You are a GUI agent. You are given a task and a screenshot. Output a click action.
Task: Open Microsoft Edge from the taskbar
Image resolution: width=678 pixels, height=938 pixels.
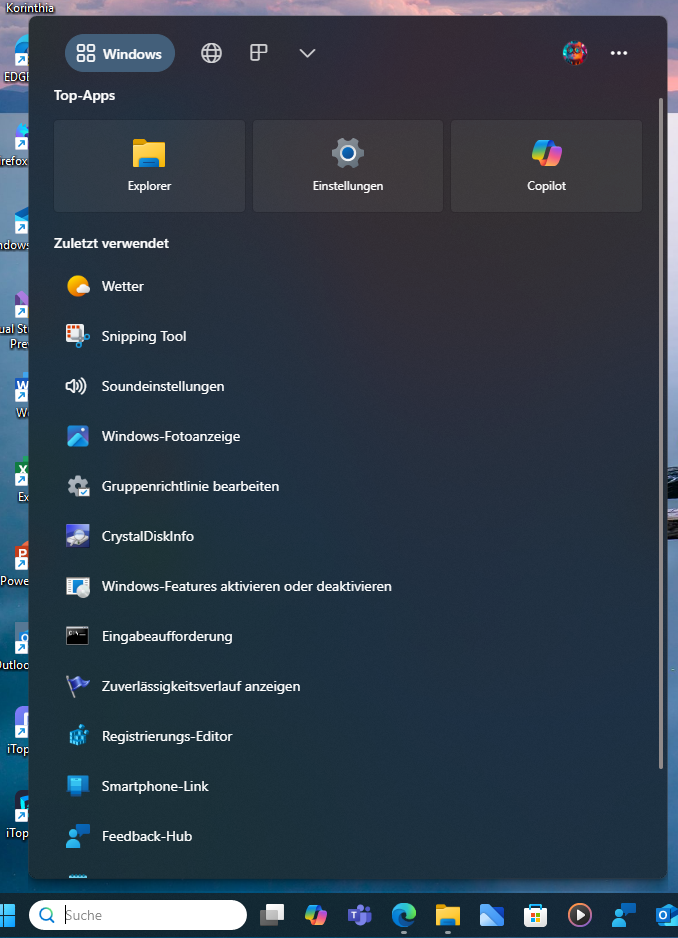click(x=403, y=915)
